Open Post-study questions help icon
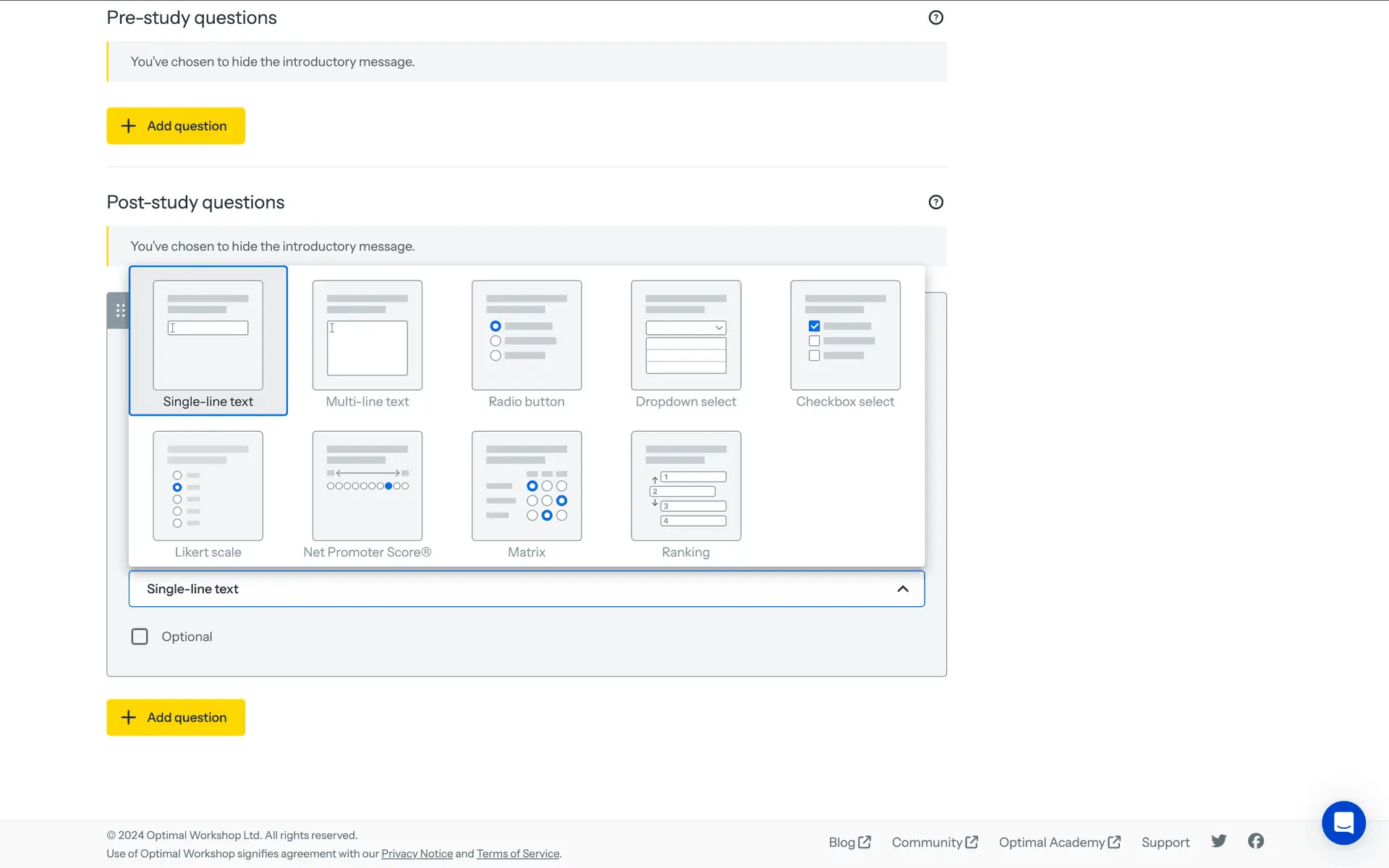This screenshot has height=868, width=1389. coord(935,203)
